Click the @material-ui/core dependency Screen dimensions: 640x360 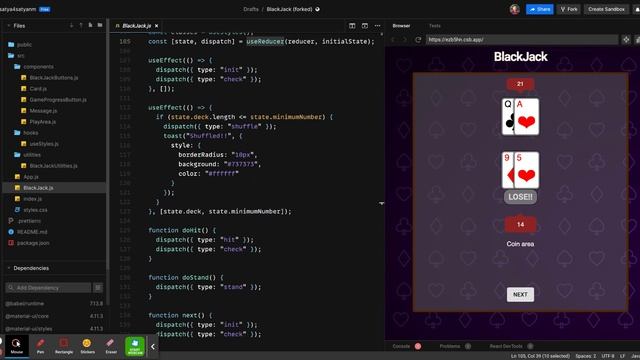pos(27,316)
